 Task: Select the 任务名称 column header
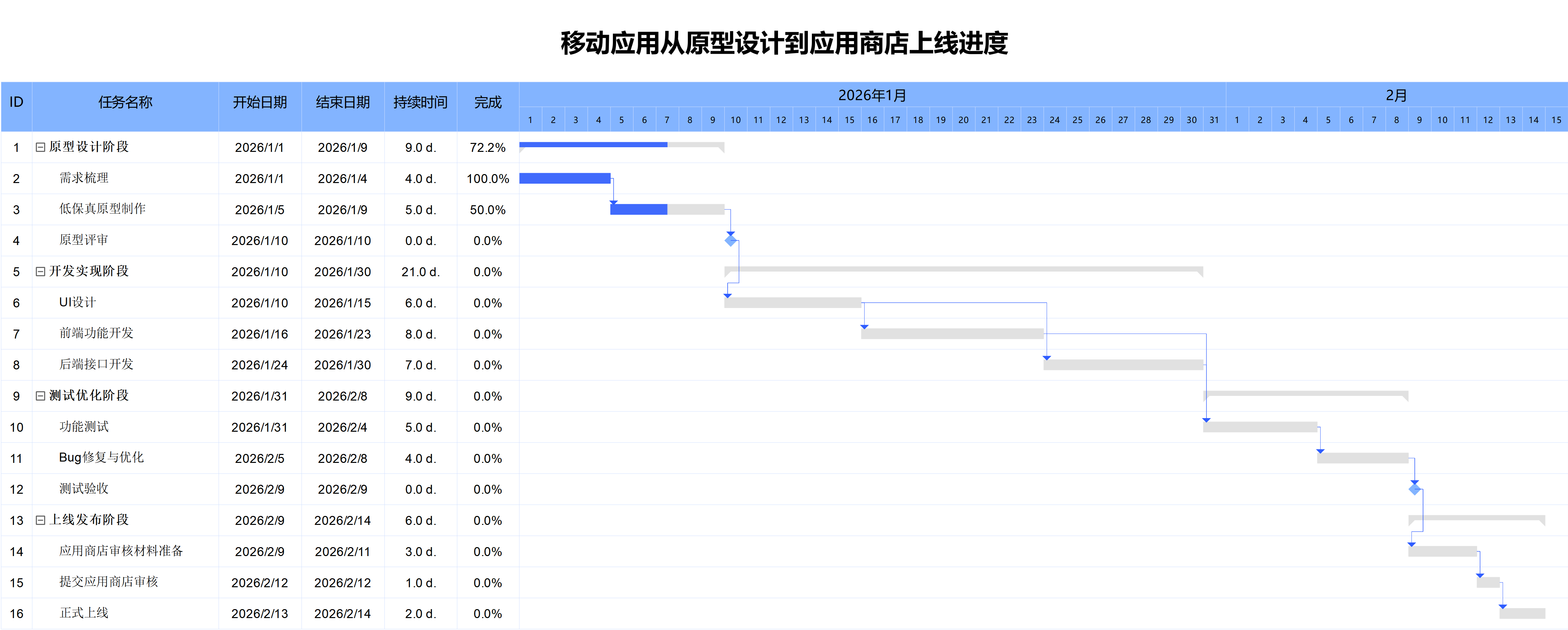pos(125,102)
